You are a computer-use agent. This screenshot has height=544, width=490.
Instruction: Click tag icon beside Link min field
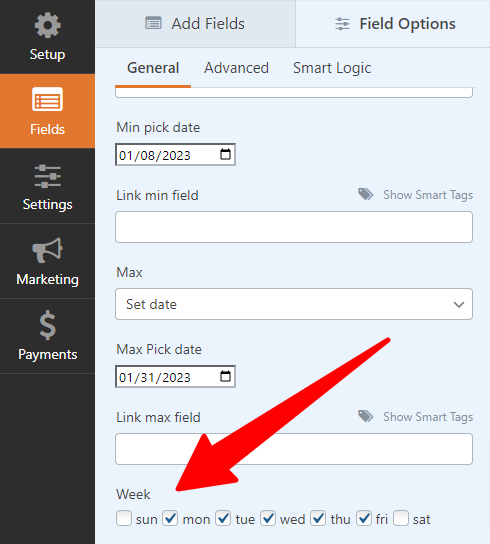coord(365,195)
